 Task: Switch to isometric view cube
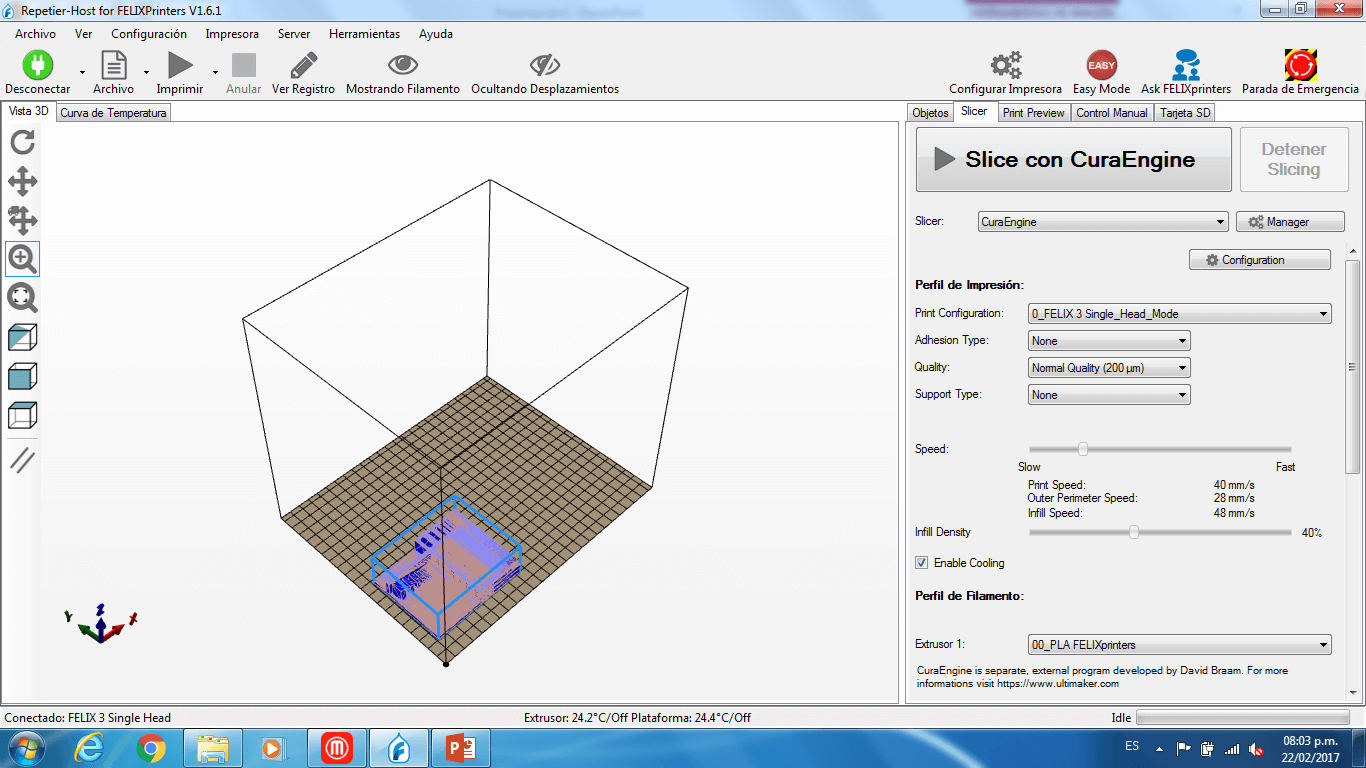tap(22, 337)
